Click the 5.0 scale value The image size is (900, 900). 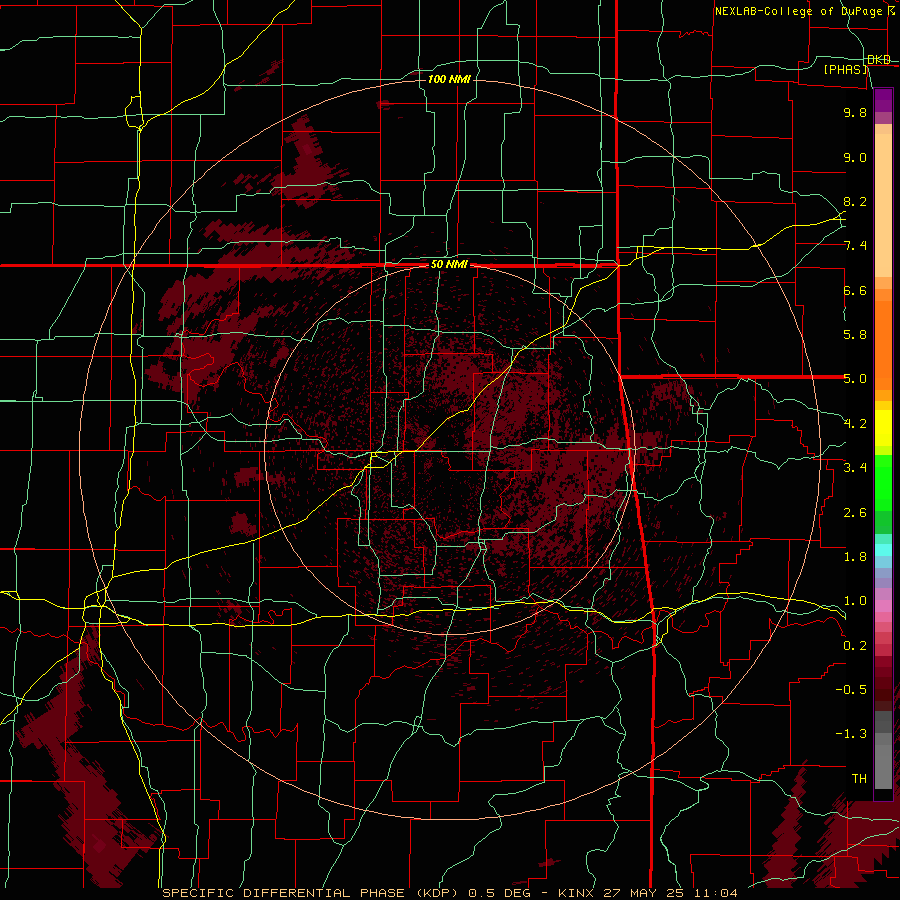(x=855, y=379)
